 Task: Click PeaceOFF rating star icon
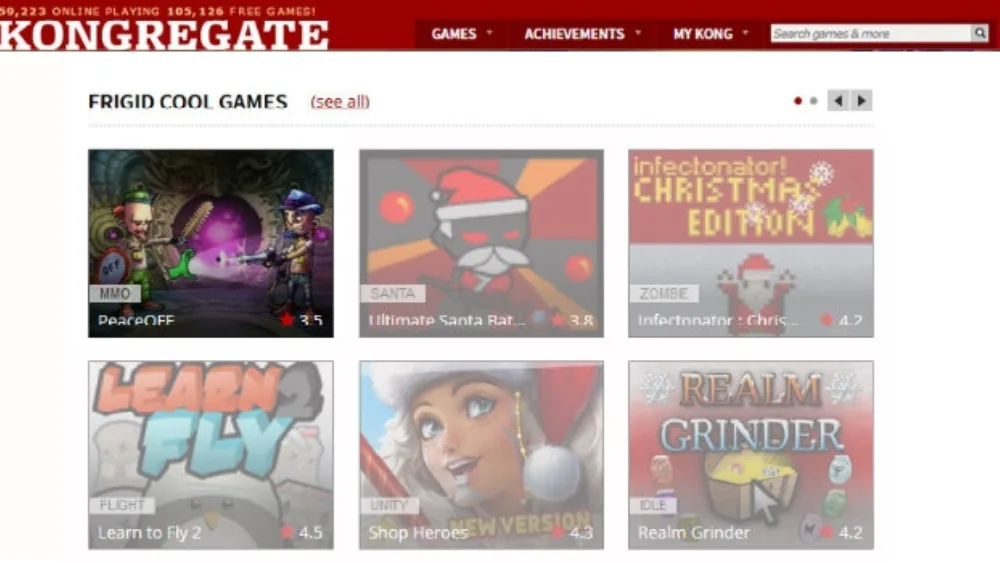pyautogui.click(x=287, y=319)
